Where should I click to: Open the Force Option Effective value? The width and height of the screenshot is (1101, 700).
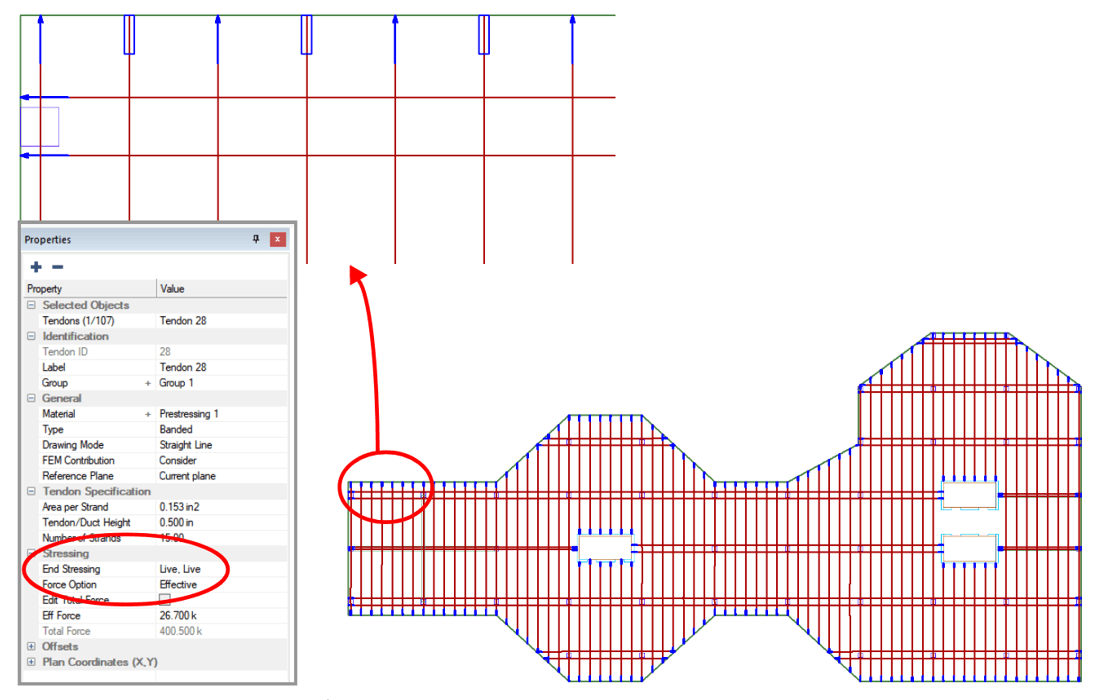pos(178,585)
